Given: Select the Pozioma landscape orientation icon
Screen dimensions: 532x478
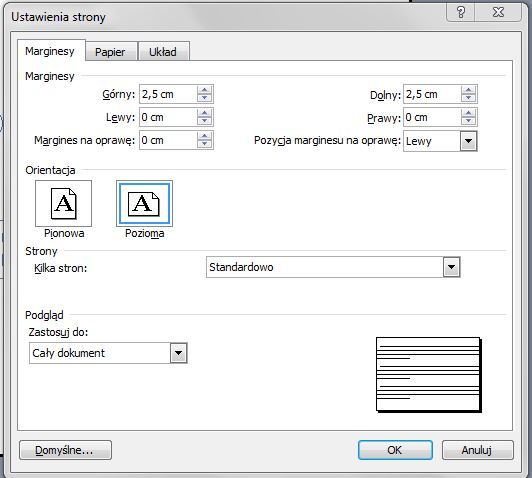Looking at the screenshot, I should tap(144, 203).
